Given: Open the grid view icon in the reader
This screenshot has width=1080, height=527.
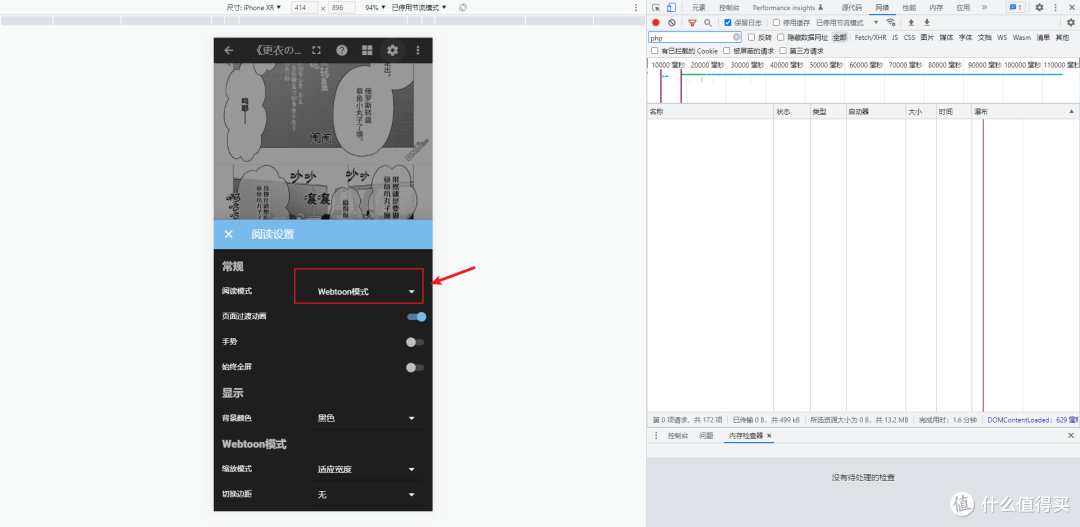Looking at the screenshot, I should coord(367,50).
